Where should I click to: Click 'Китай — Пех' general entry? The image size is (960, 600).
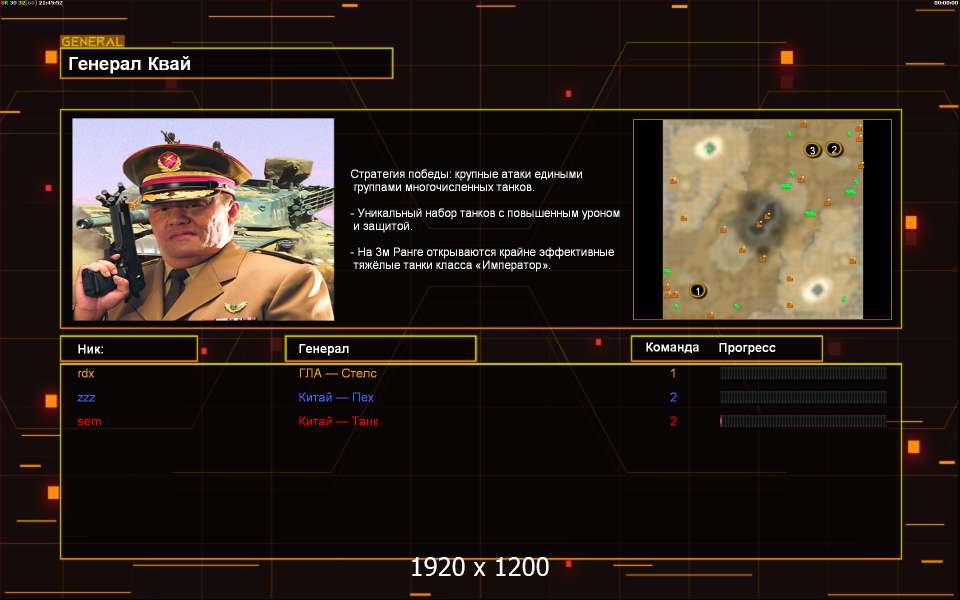point(336,397)
